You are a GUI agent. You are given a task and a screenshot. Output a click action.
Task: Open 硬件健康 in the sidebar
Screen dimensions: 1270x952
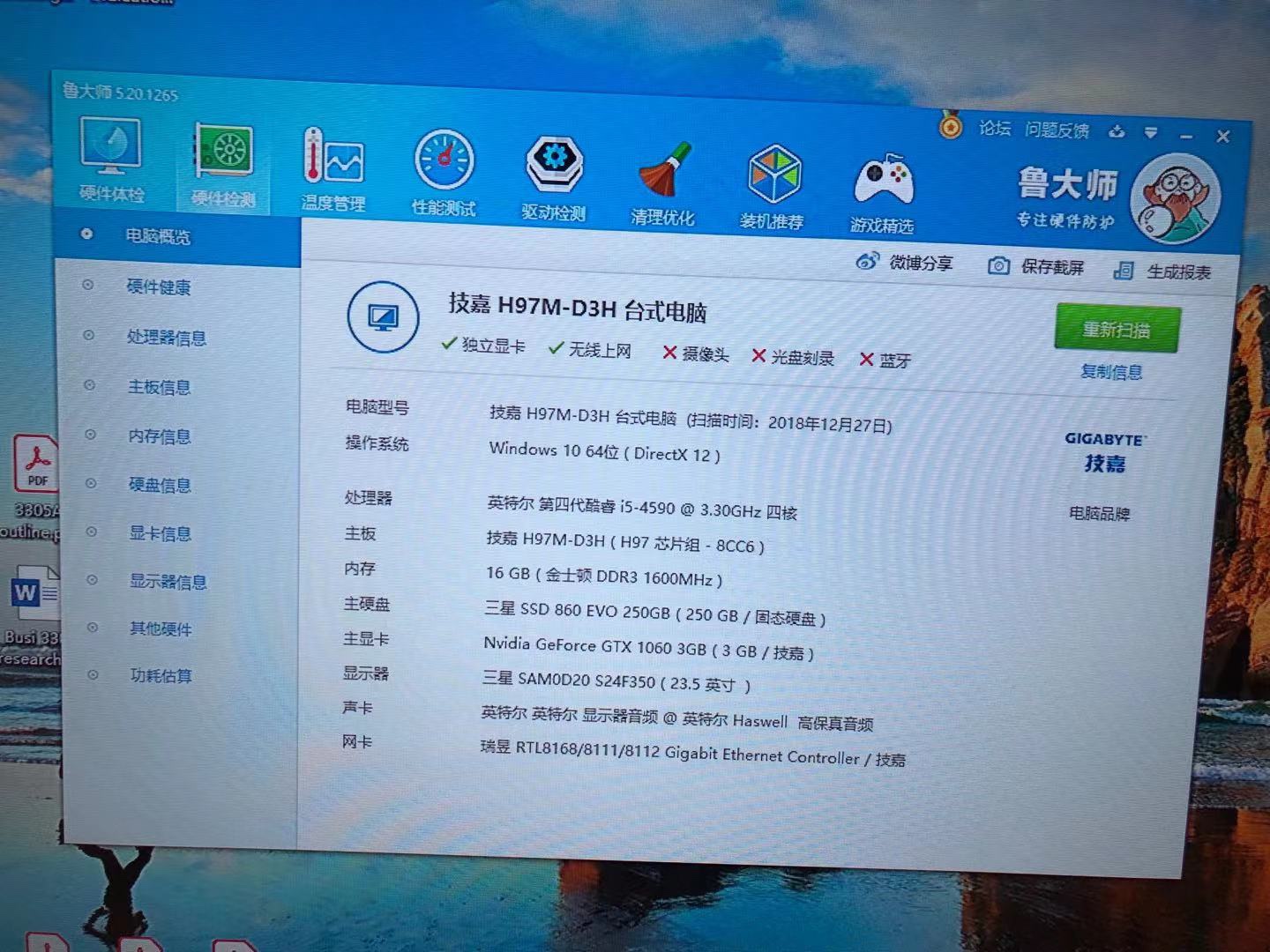click(159, 286)
